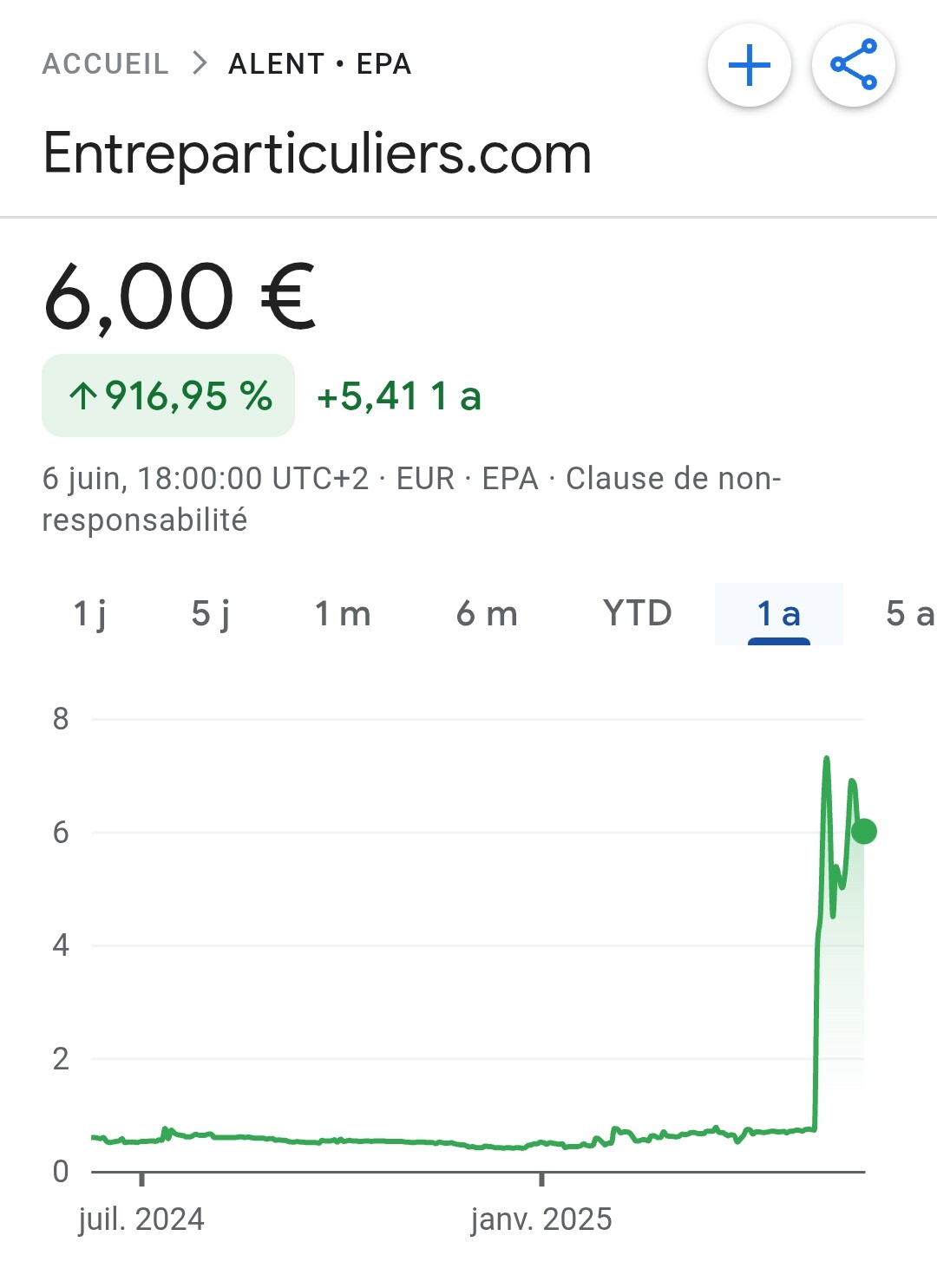937x1288 pixels.
Task: Go to ACCUEIL breadcrumb link
Action: (x=106, y=63)
